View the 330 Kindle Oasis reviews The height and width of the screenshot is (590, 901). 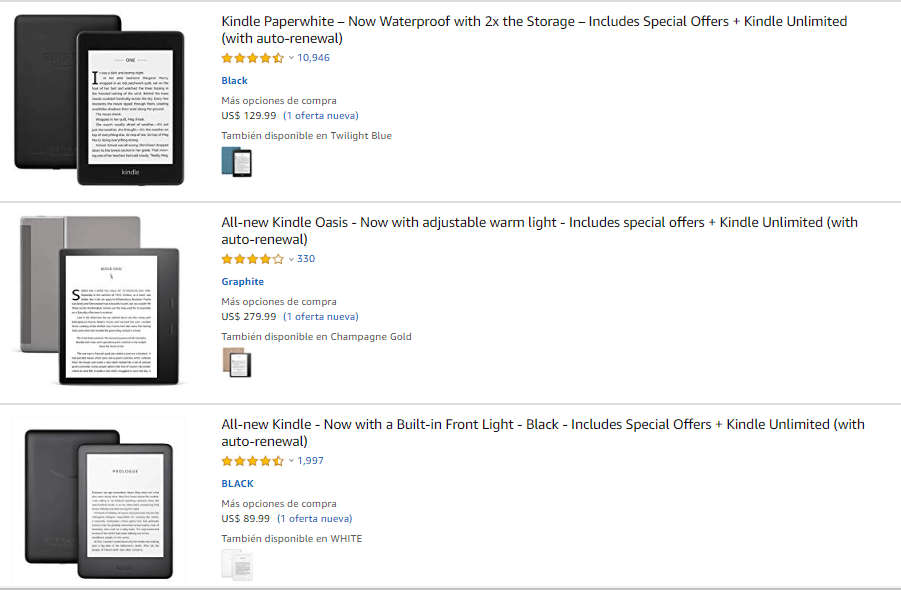pos(306,259)
